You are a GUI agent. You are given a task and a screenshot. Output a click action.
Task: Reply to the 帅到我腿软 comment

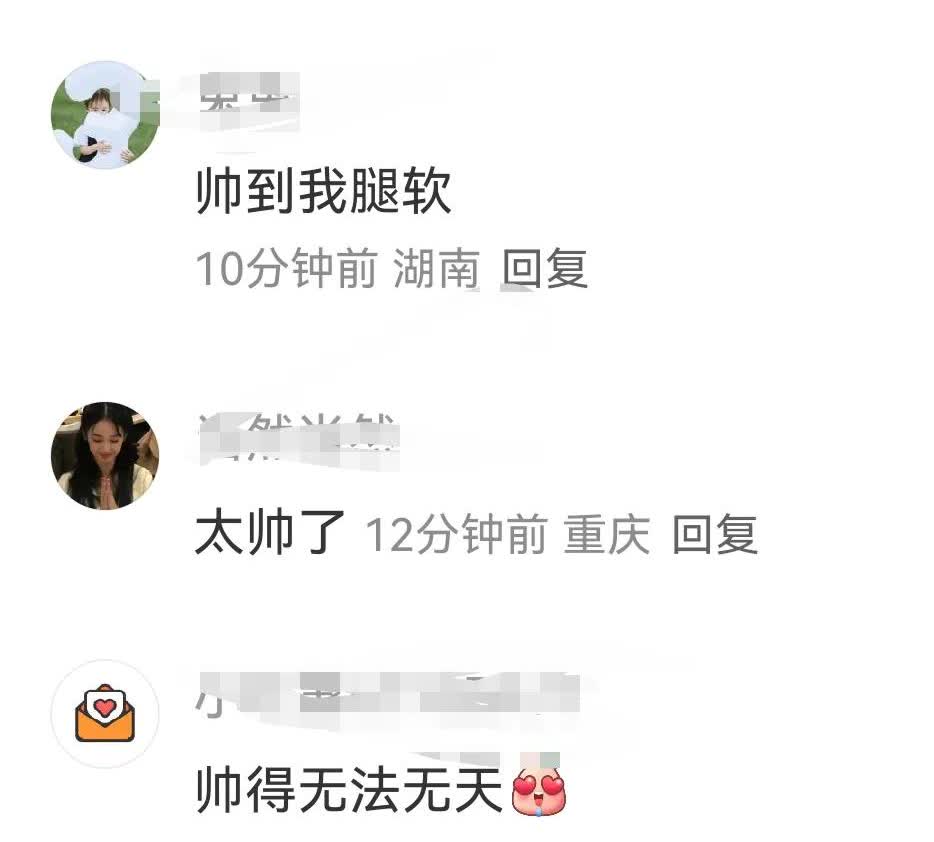click(x=545, y=269)
